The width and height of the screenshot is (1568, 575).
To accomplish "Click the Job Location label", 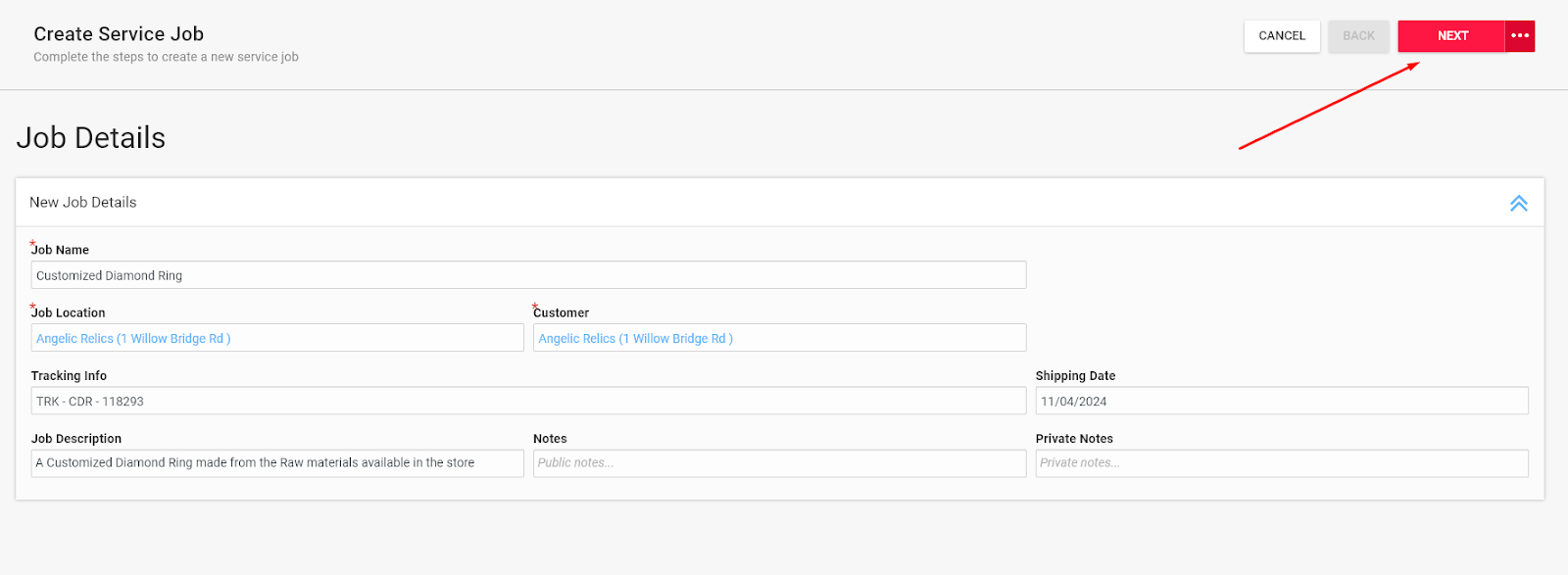I will pos(68,312).
